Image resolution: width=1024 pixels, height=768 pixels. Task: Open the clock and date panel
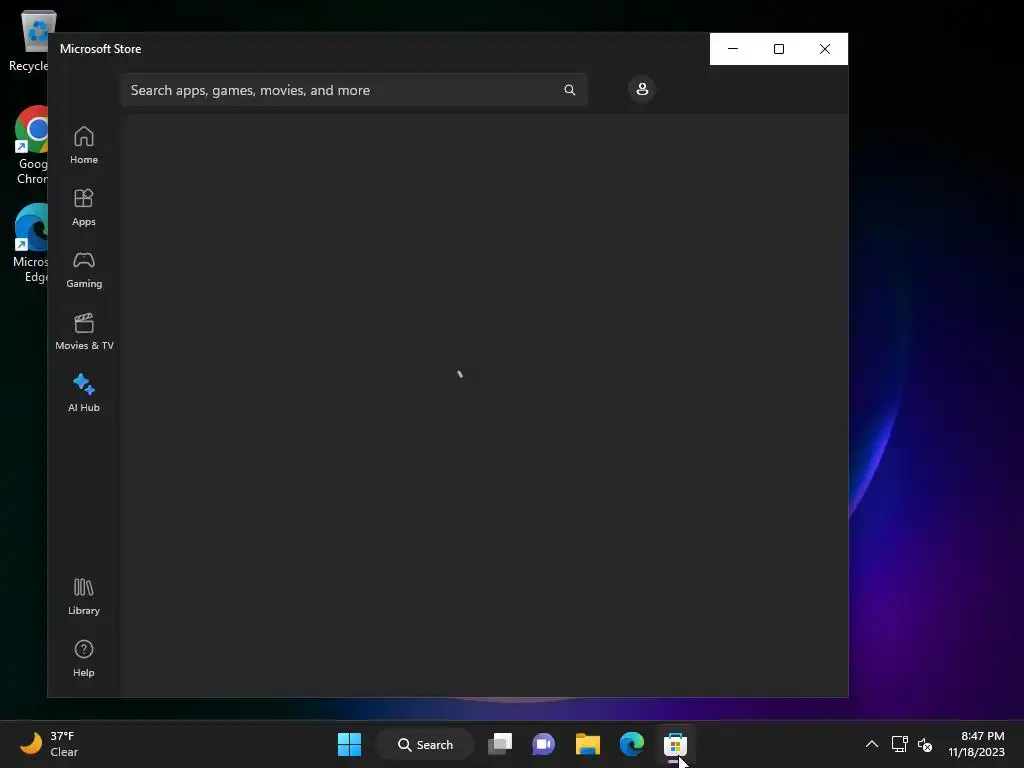pyautogui.click(x=976, y=744)
